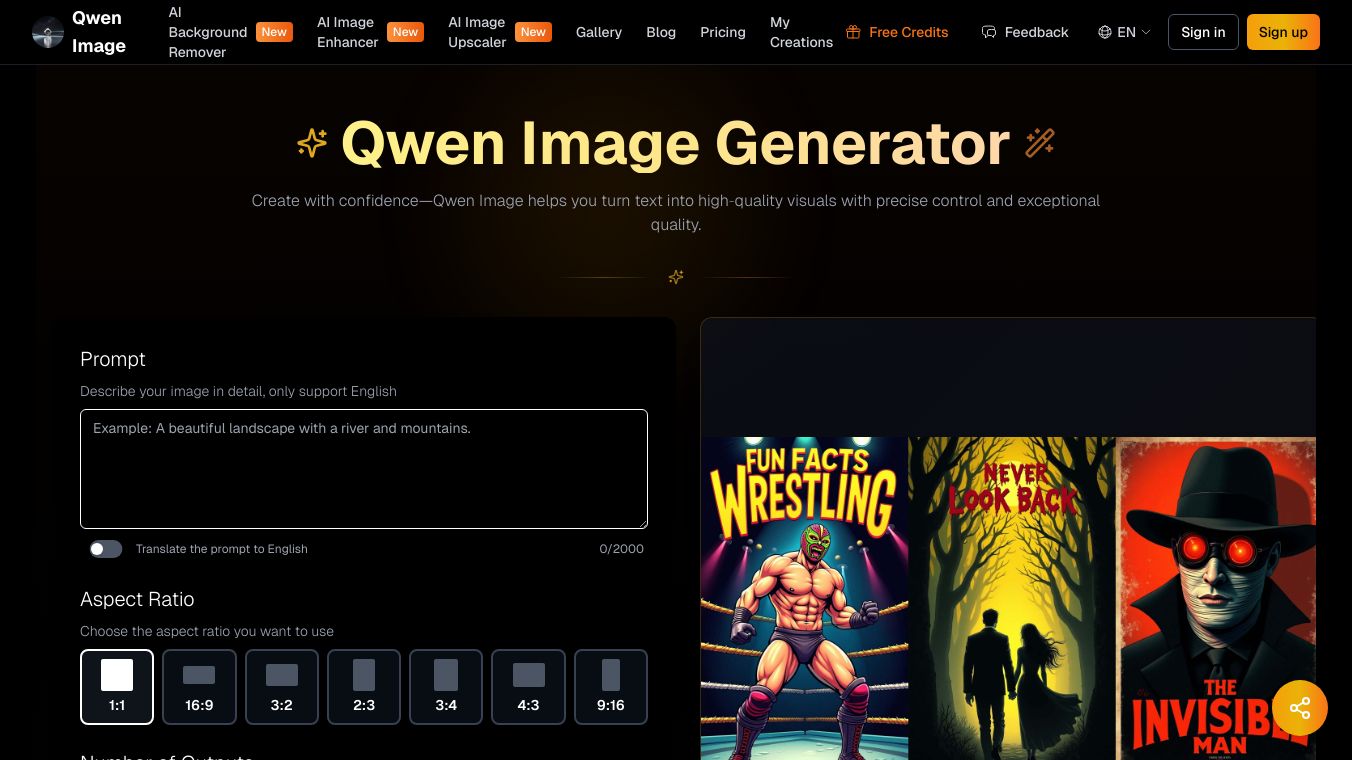Enable Translate the prompt to English toggle
Image resolution: width=1352 pixels, height=760 pixels.
(x=106, y=549)
